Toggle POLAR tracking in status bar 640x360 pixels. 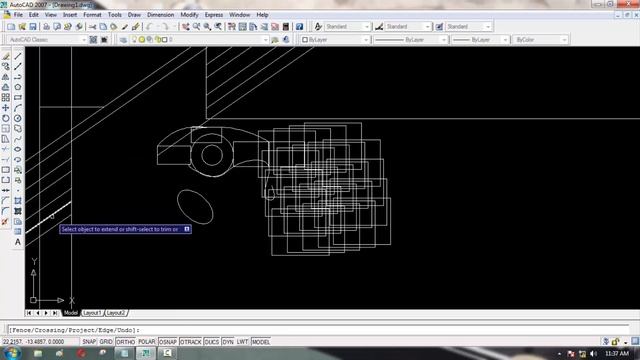point(147,342)
